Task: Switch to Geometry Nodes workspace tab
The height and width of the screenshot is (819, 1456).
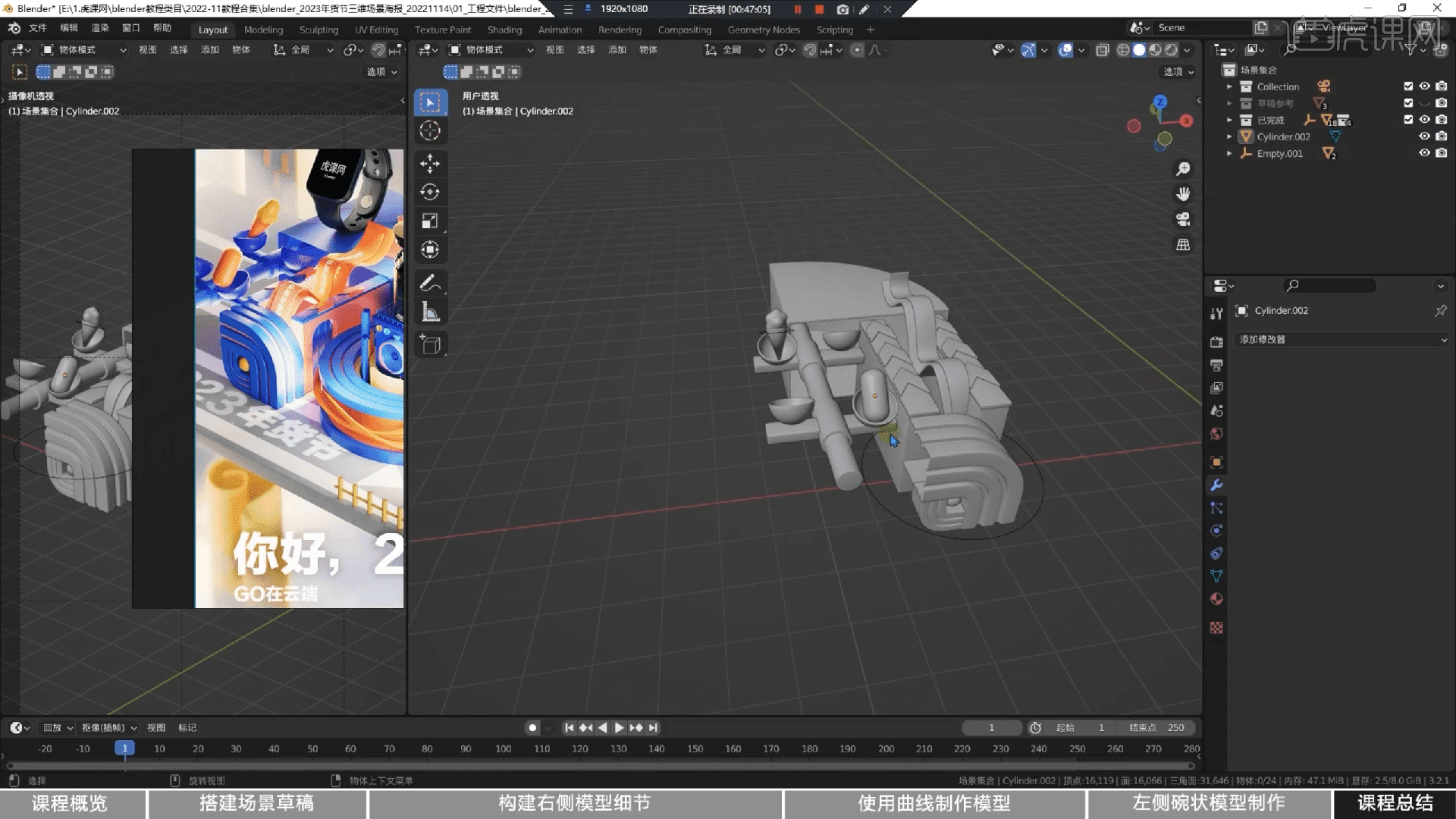Action: point(764,30)
